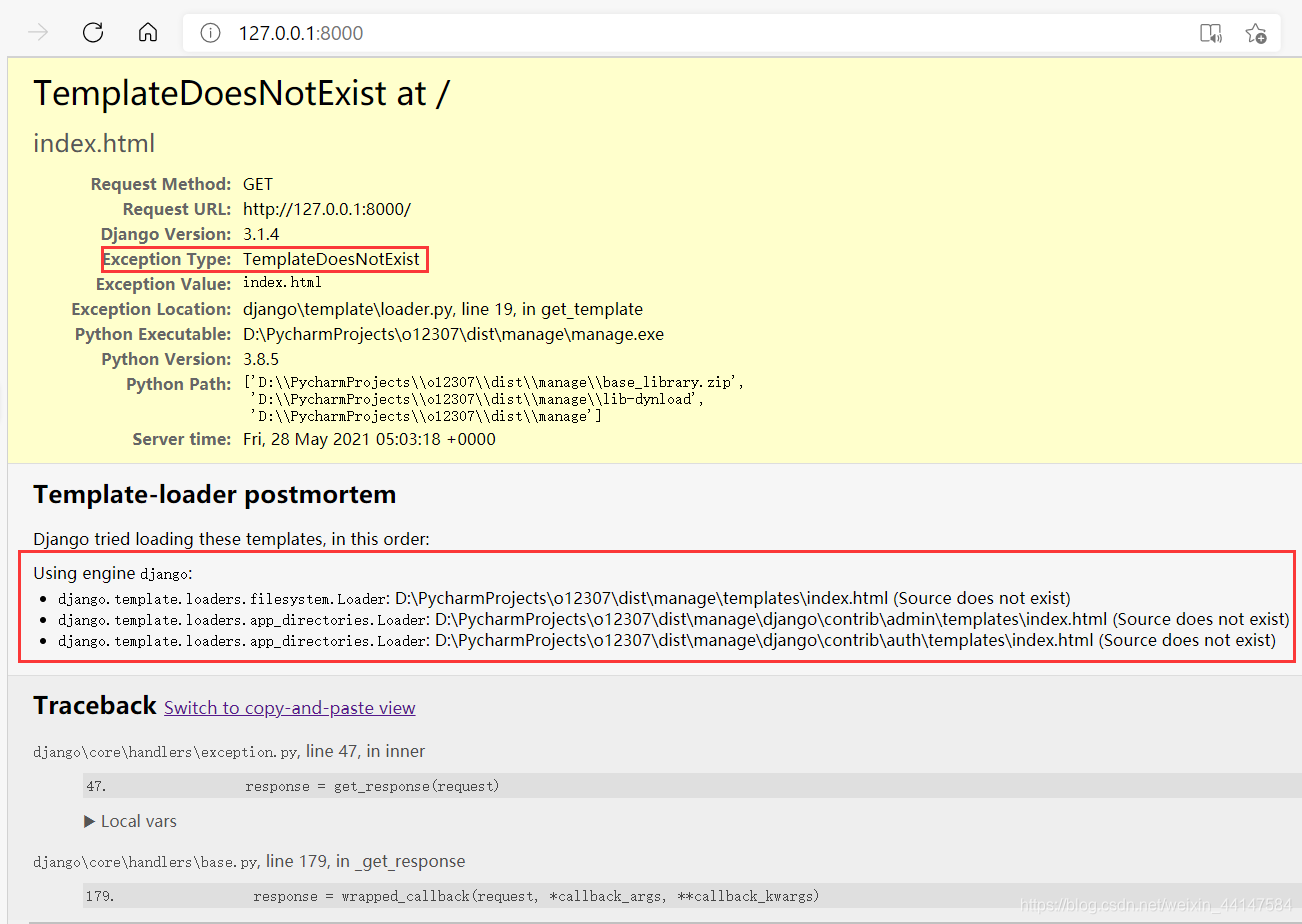Start Read aloud for this page
Screen dimensions: 1302x924
click(1211, 33)
